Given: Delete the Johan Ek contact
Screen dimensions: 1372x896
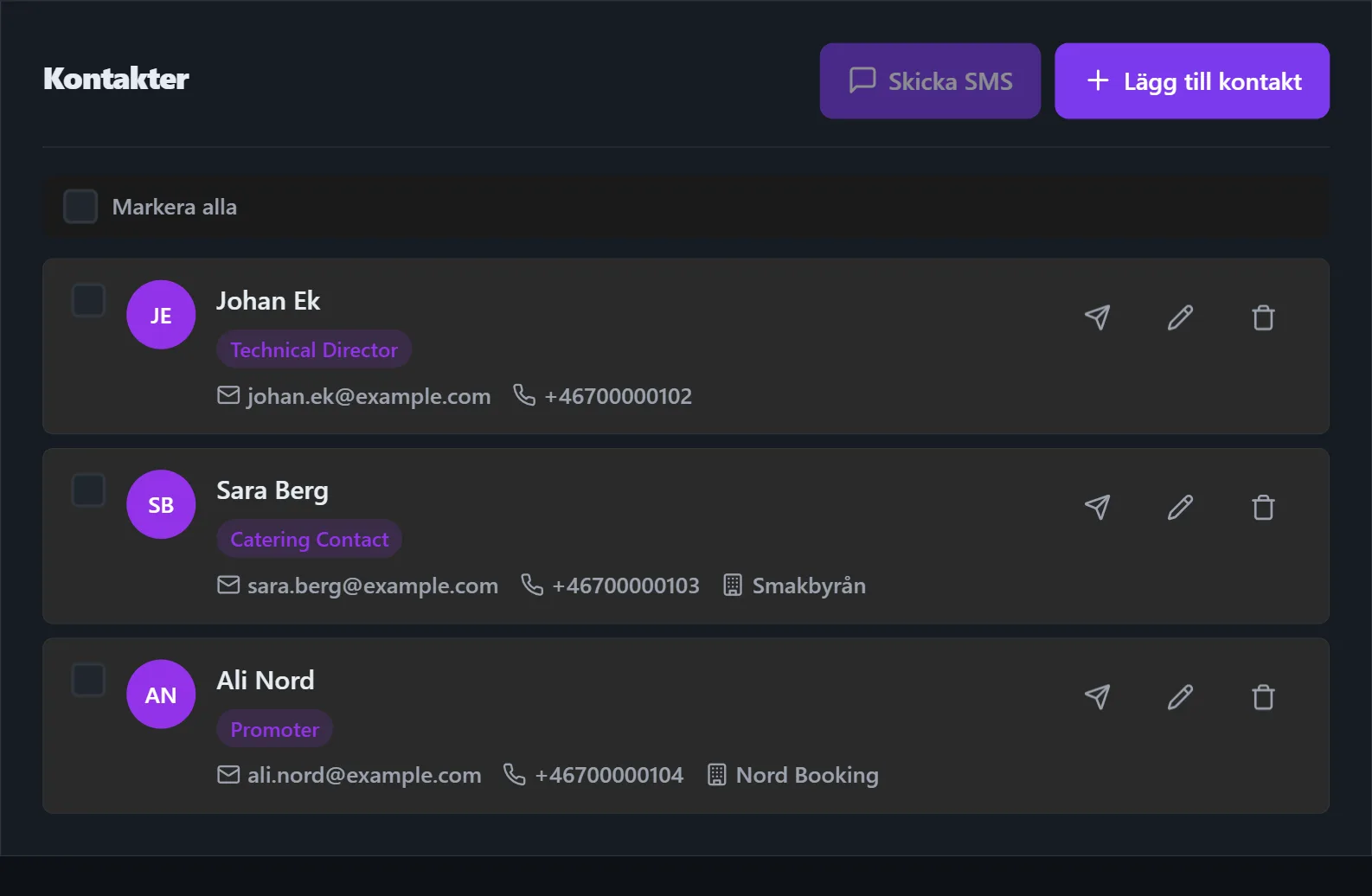Looking at the screenshot, I should 1263,317.
